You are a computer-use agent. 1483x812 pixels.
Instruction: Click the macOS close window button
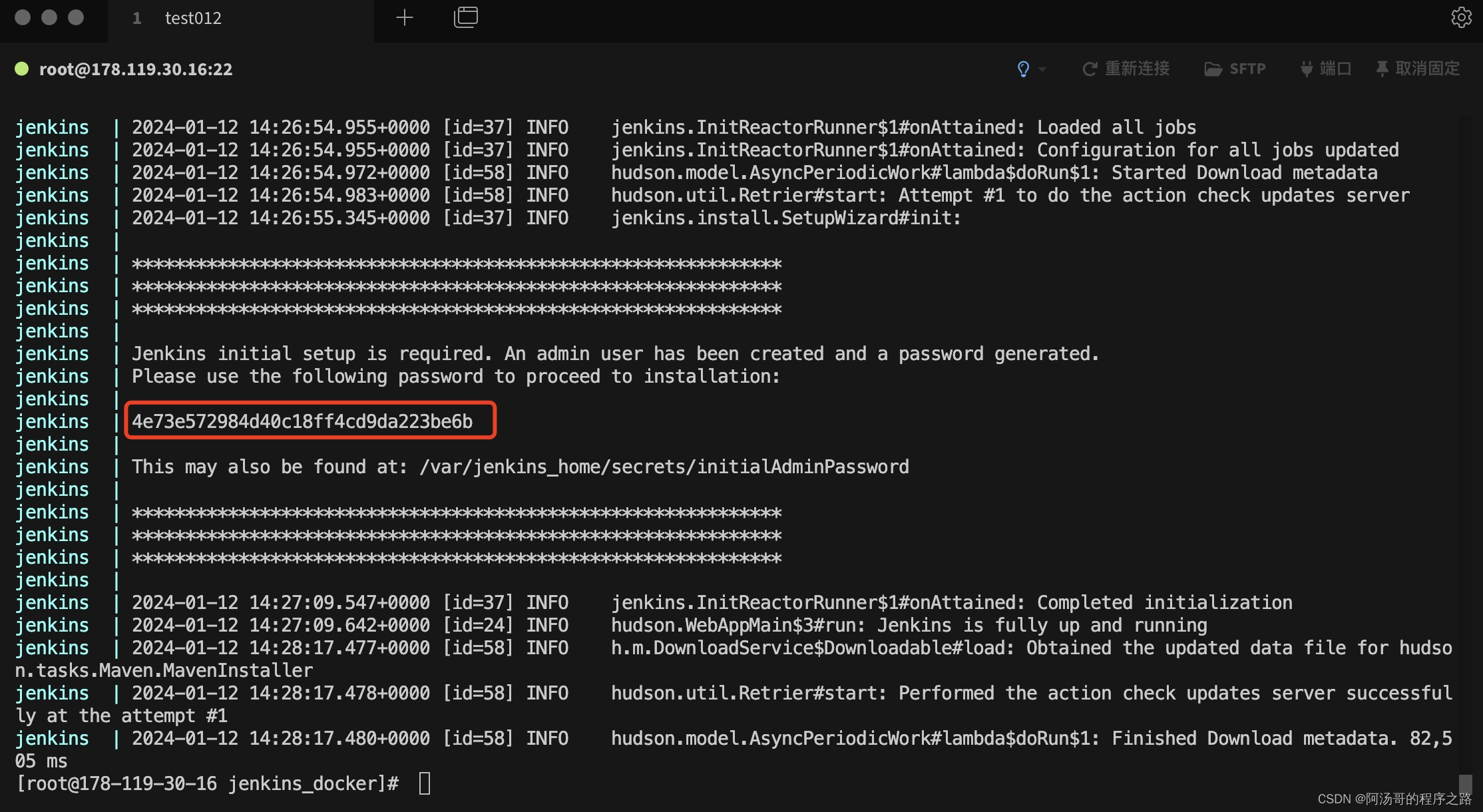coord(23,17)
